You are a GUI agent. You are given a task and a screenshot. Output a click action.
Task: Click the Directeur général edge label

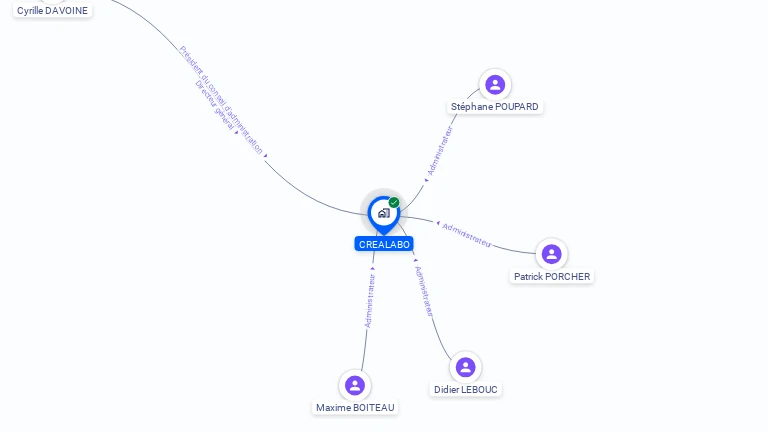pyautogui.click(x=215, y=105)
